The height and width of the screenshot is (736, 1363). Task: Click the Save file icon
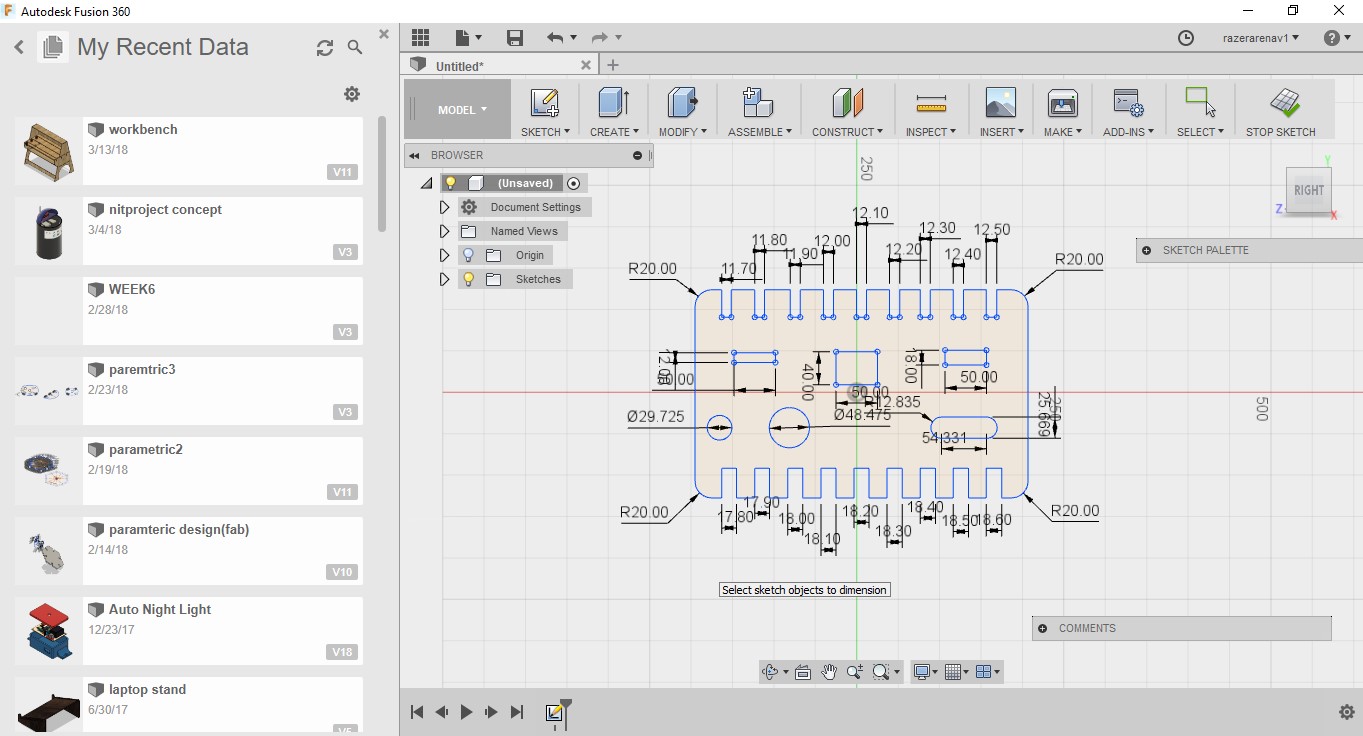[x=515, y=38]
